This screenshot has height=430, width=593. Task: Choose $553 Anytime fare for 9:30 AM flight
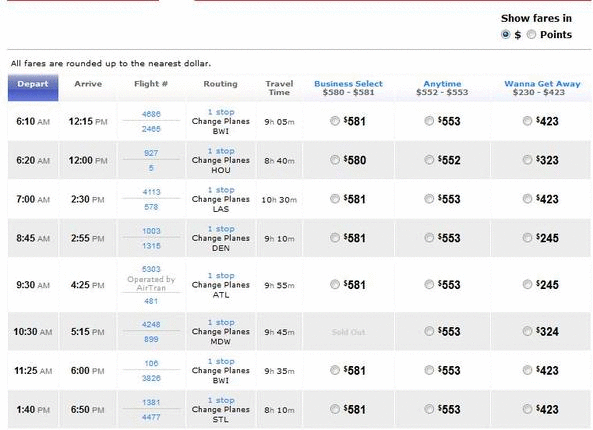(x=429, y=284)
